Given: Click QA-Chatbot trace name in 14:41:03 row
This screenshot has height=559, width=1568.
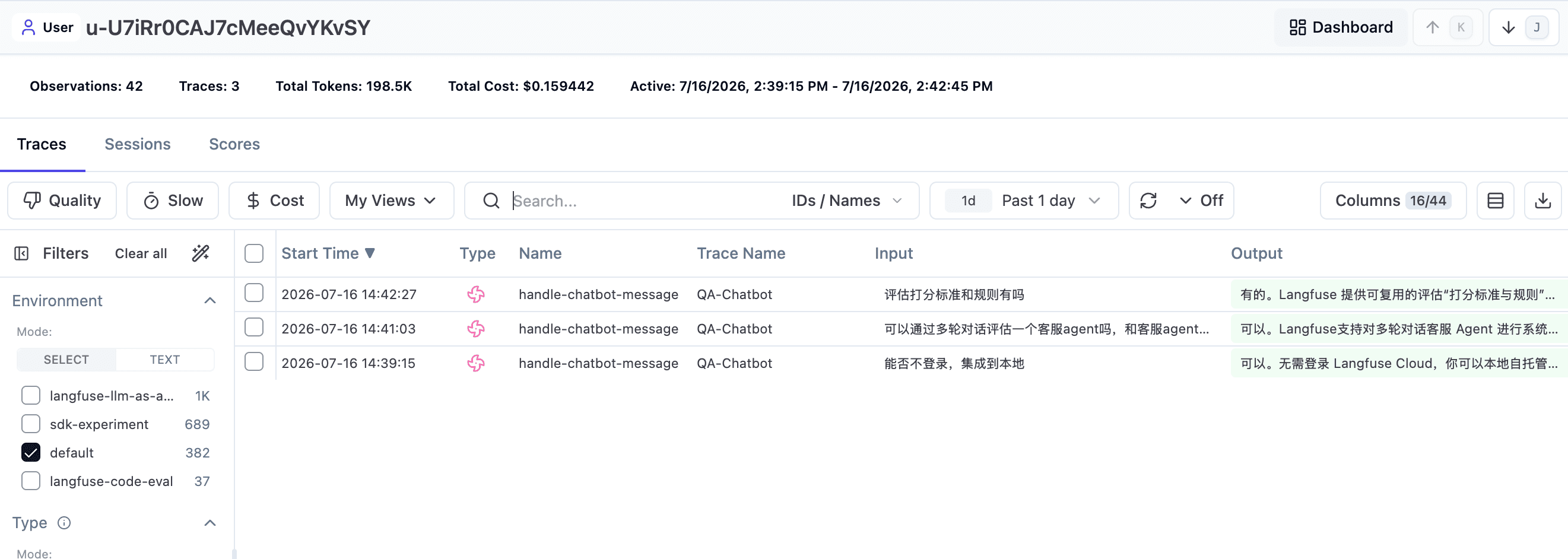Looking at the screenshot, I should pos(734,329).
